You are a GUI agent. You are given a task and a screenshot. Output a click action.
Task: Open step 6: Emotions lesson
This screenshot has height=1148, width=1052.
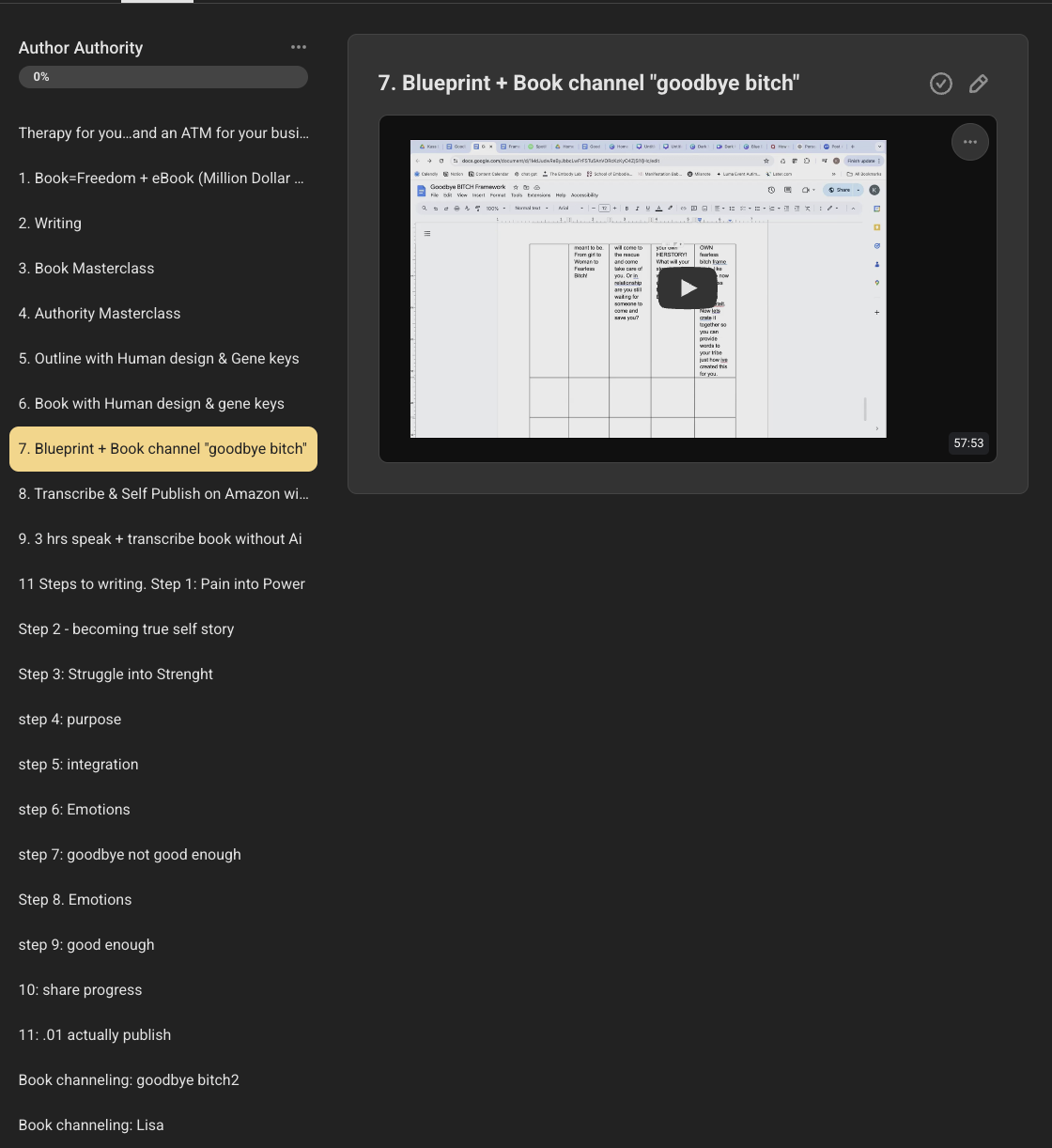pos(163,810)
